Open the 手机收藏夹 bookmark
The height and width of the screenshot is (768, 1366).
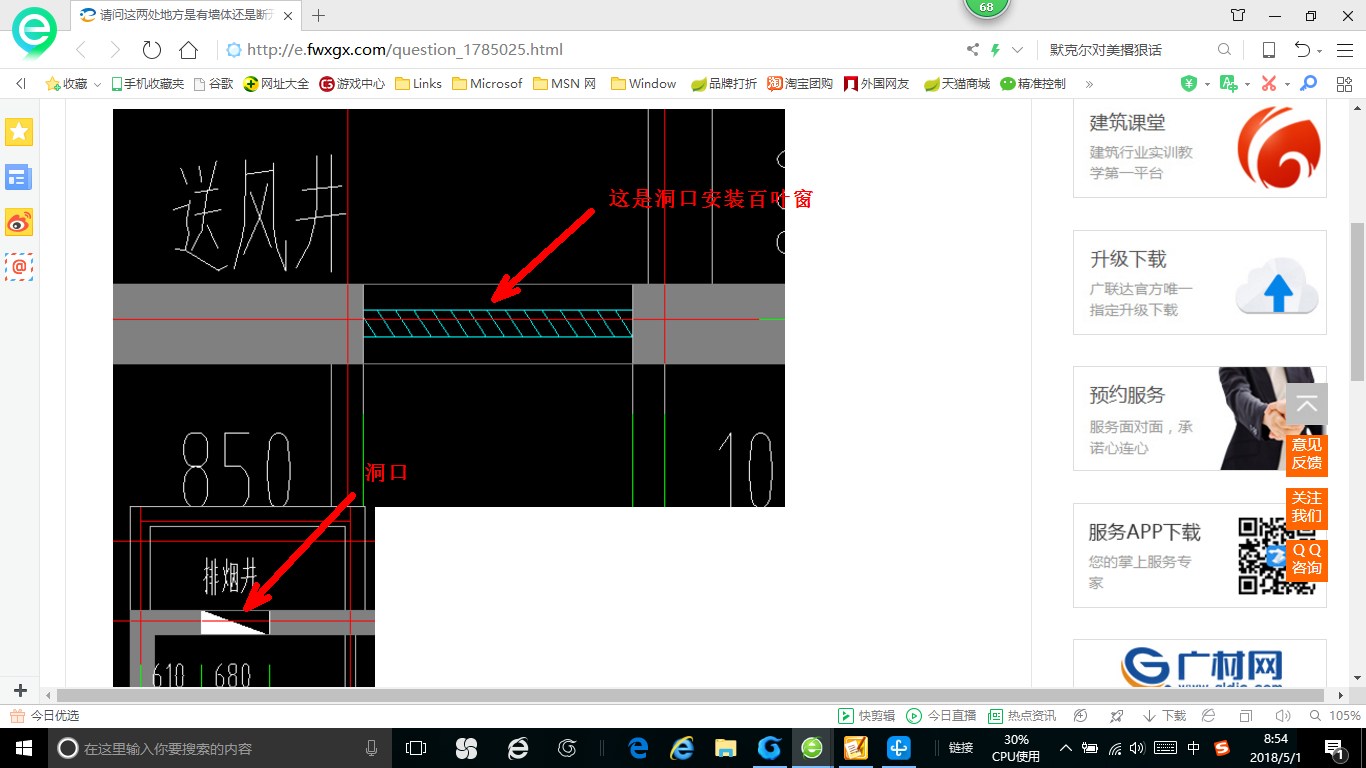click(x=147, y=84)
